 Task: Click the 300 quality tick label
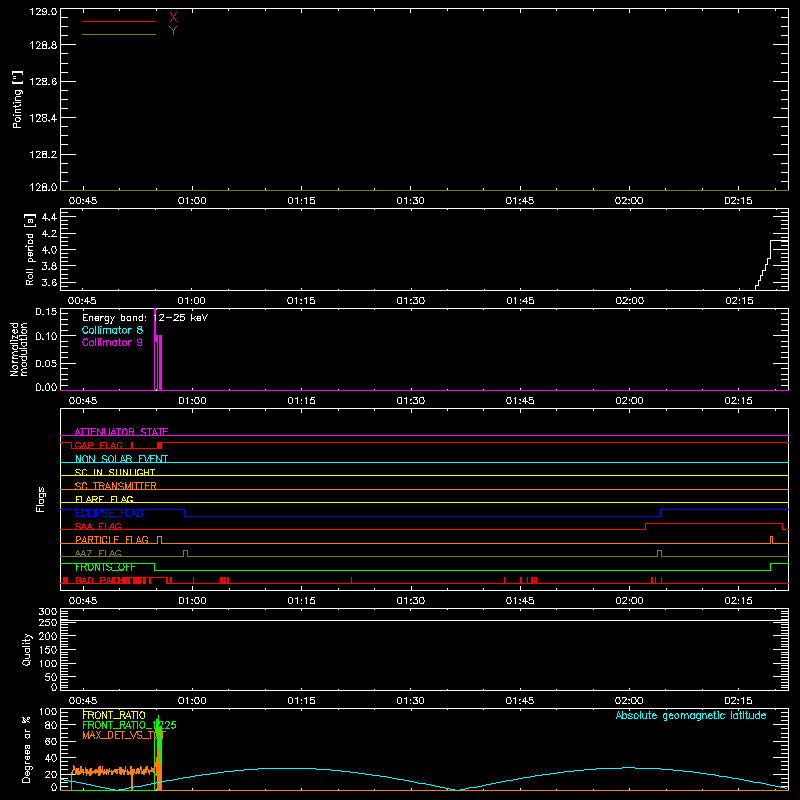(x=48, y=612)
